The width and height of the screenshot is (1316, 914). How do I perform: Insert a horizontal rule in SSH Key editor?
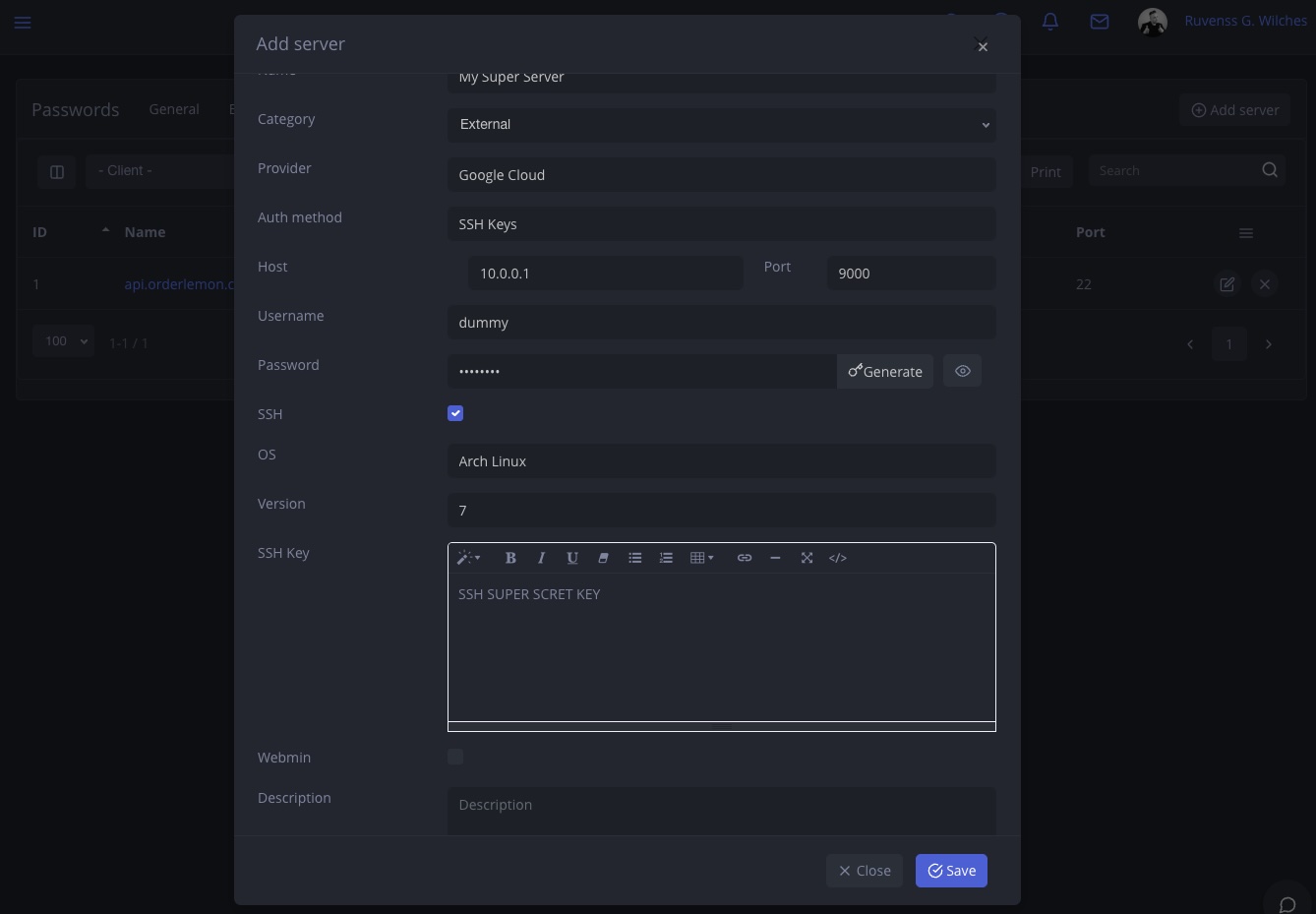pos(775,558)
